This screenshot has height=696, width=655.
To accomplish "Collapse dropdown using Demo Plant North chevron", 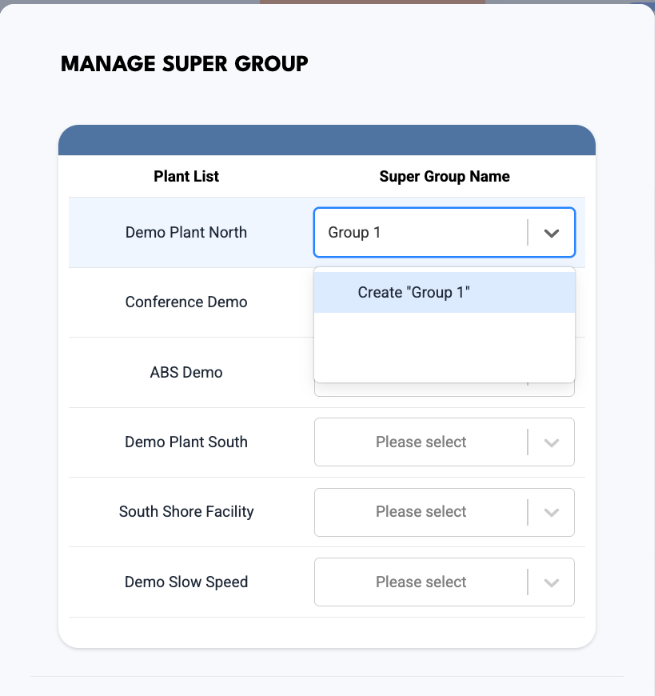I will (551, 233).
